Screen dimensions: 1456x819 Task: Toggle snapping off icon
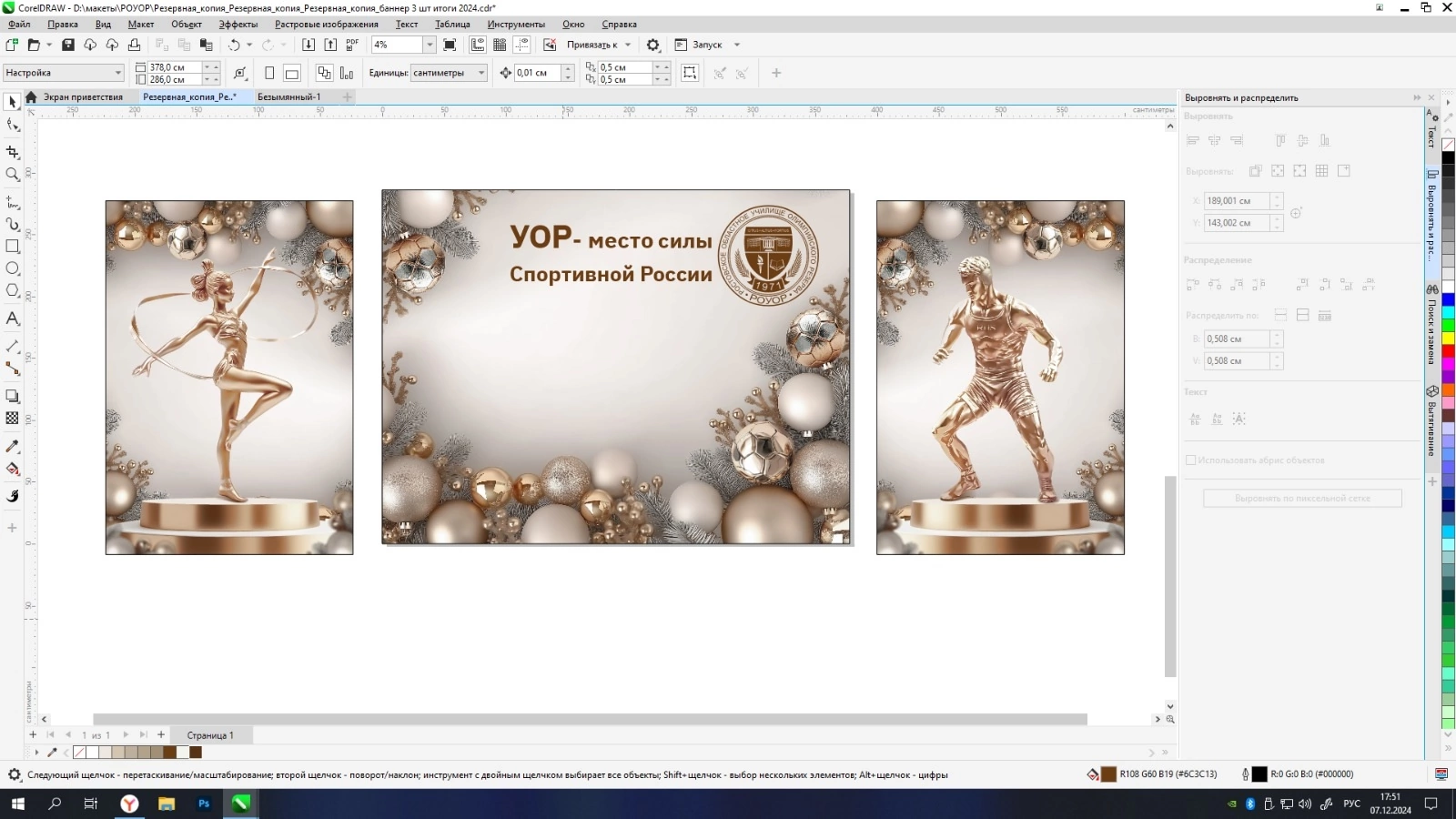[x=550, y=45]
